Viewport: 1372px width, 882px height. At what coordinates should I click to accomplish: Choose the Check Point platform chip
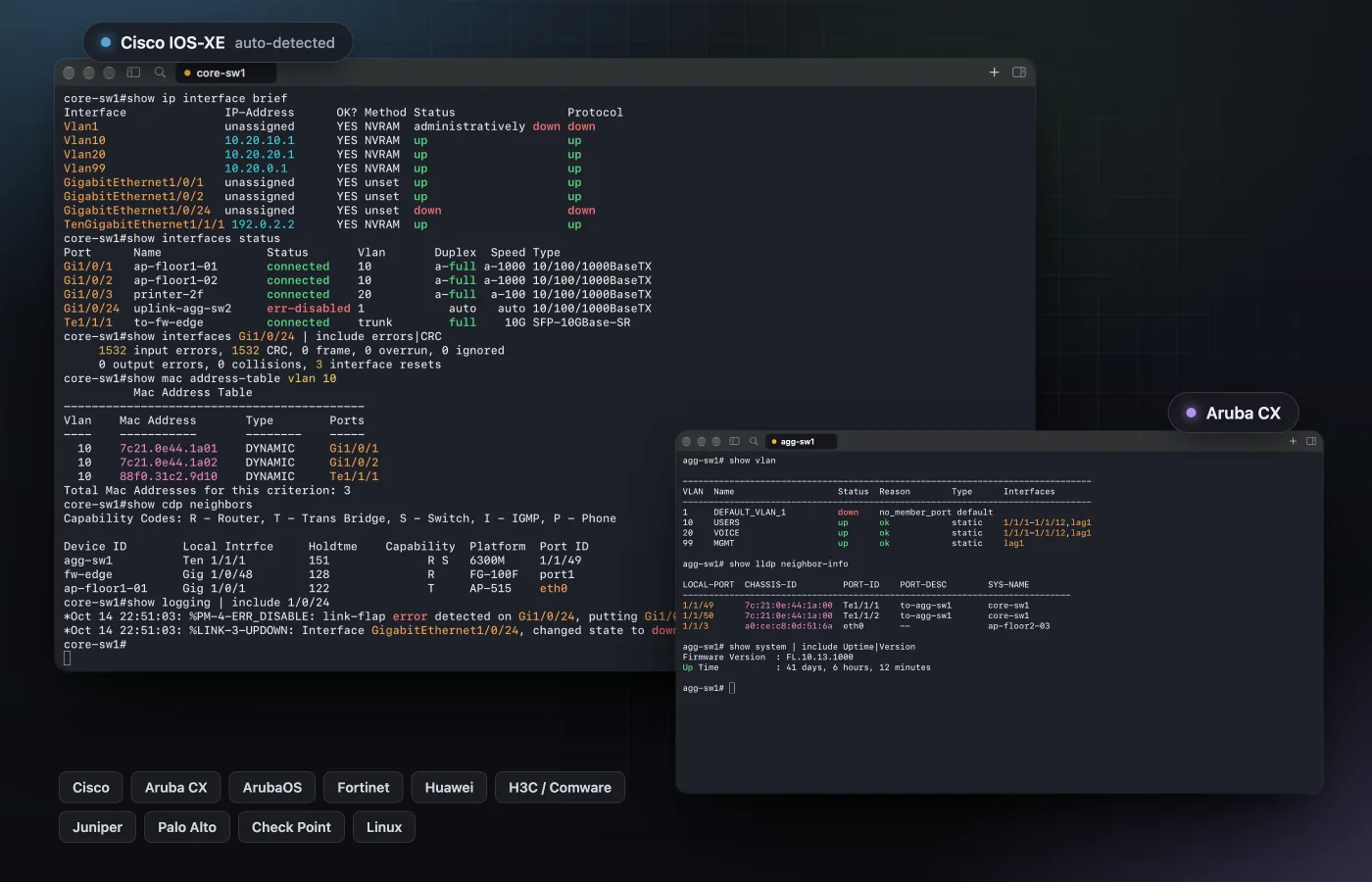291,827
